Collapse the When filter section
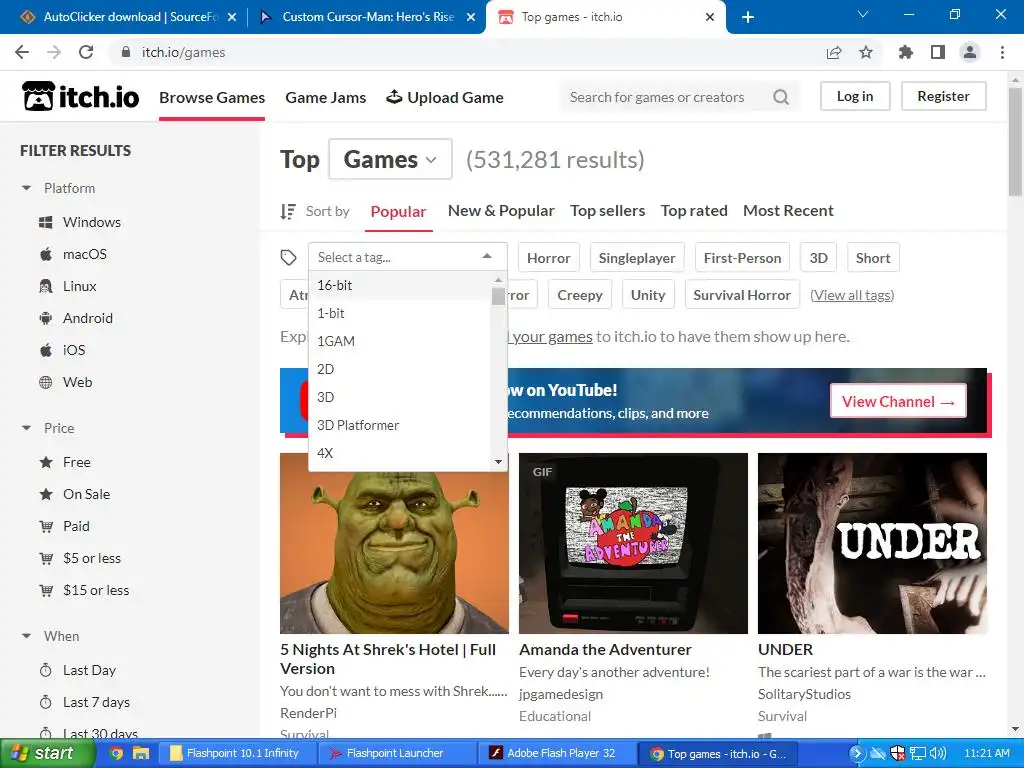Image resolution: width=1024 pixels, height=768 pixels. pos(26,636)
